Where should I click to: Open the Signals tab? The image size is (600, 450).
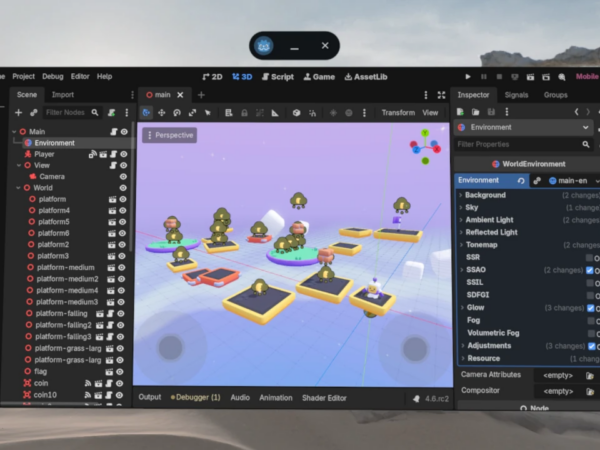516,95
